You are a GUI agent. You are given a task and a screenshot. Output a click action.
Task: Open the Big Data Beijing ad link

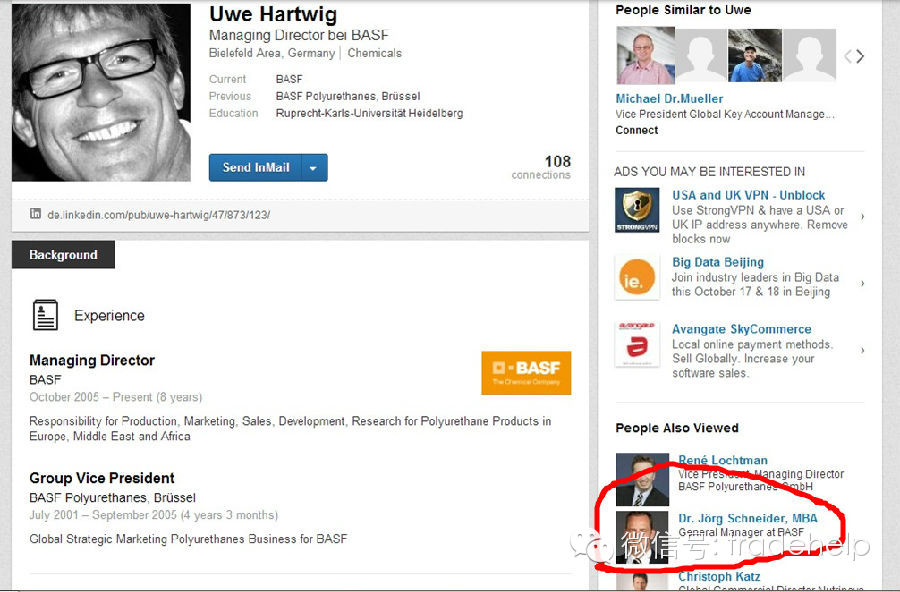coord(718,262)
